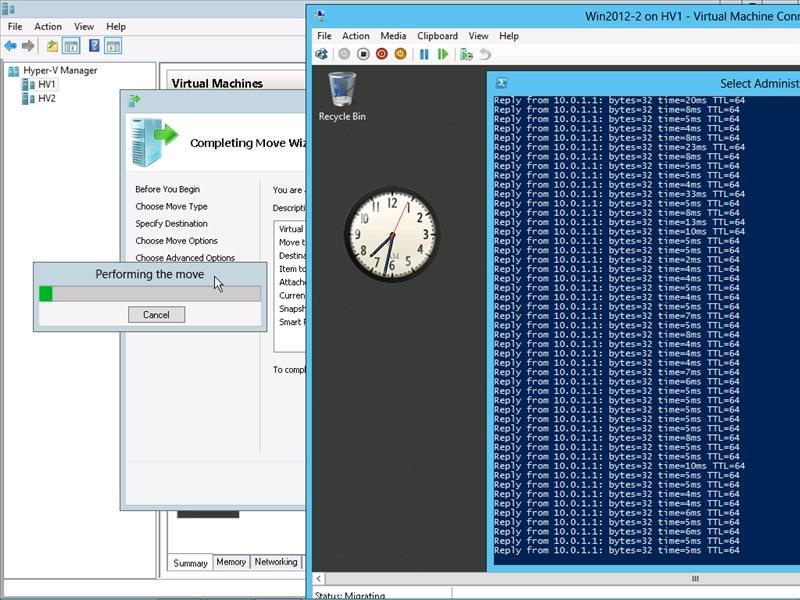Click Hyper-V Manager root node icon
This screenshot has height=600, width=800.
(x=14, y=71)
